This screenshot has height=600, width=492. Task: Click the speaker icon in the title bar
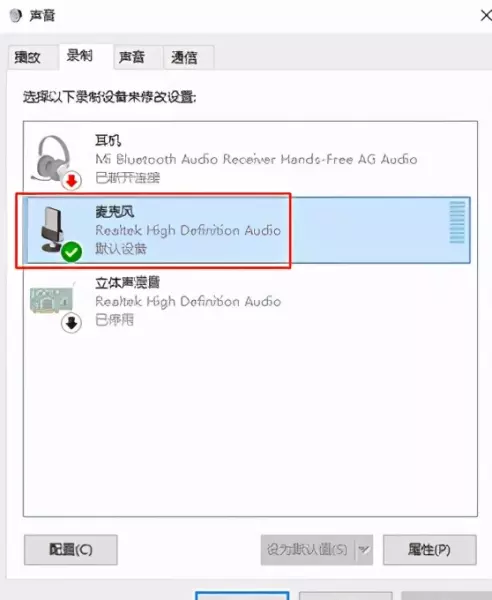(16, 16)
